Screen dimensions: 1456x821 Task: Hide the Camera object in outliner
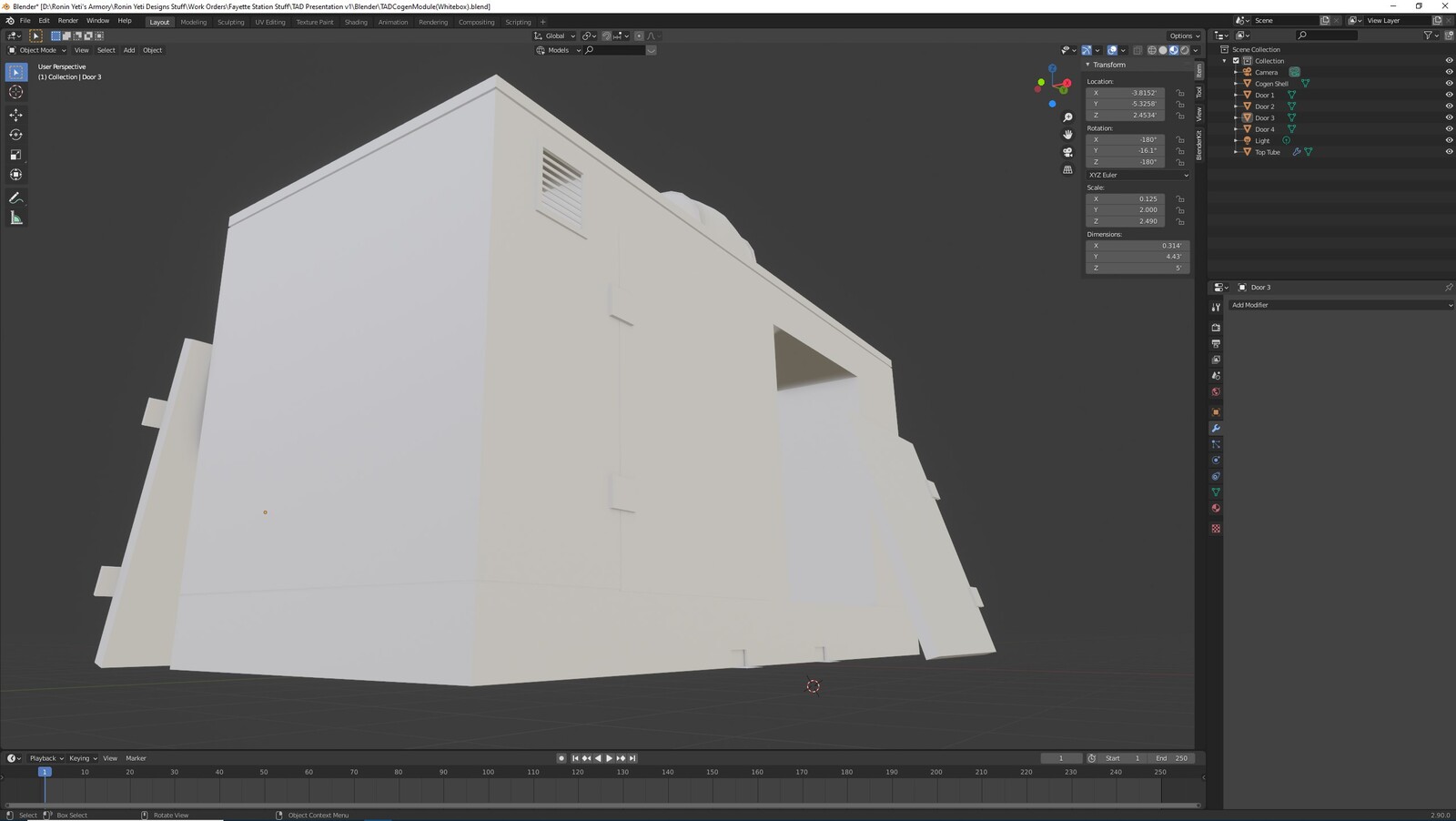coord(1449,72)
